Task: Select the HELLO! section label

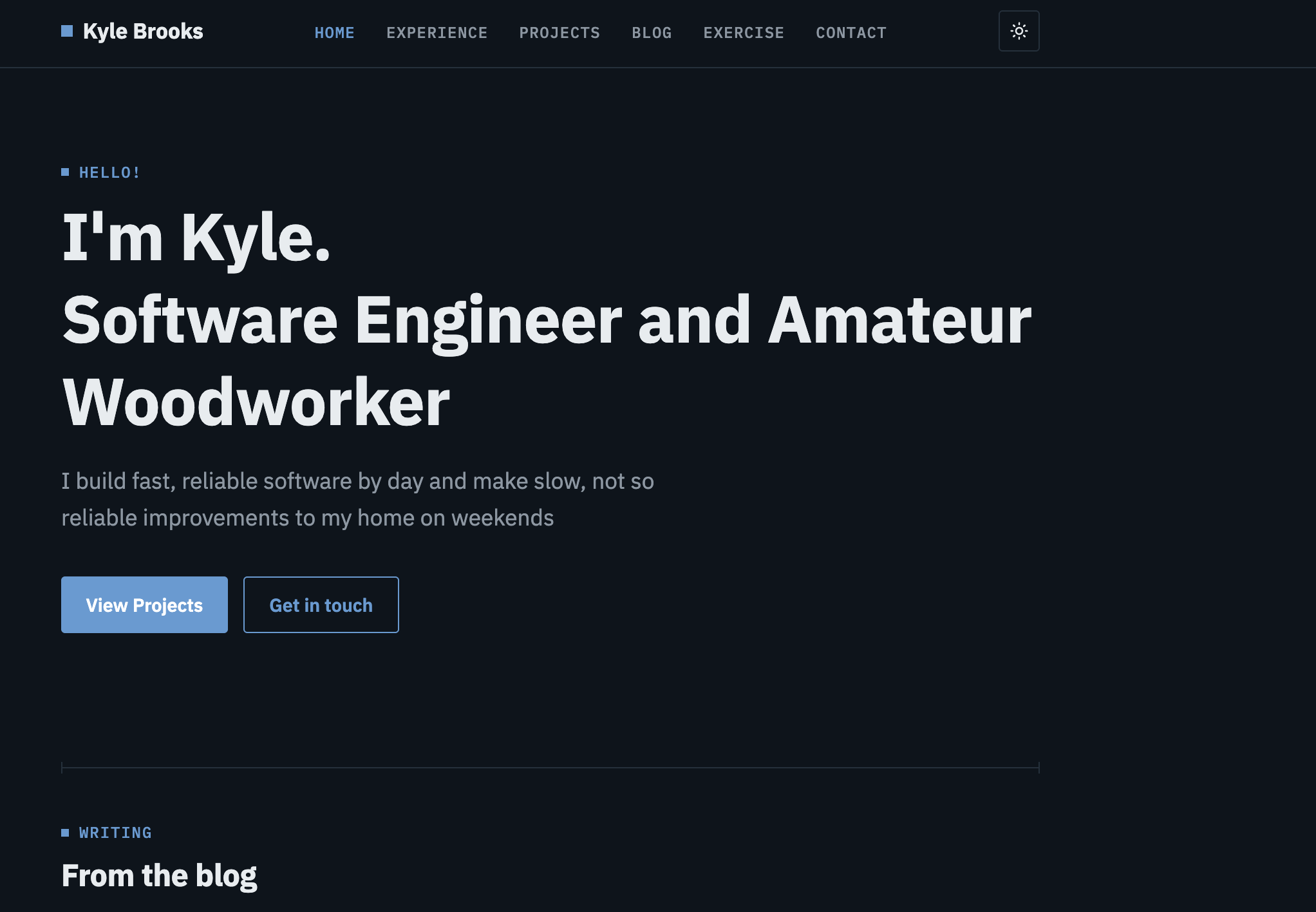Action: click(109, 173)
